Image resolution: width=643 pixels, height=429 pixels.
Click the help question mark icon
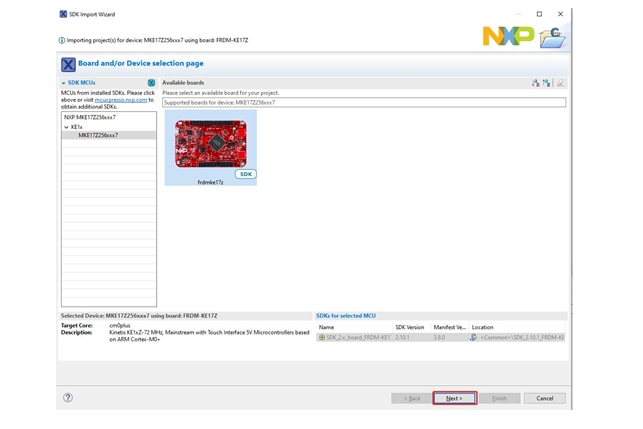pos(68,397)
